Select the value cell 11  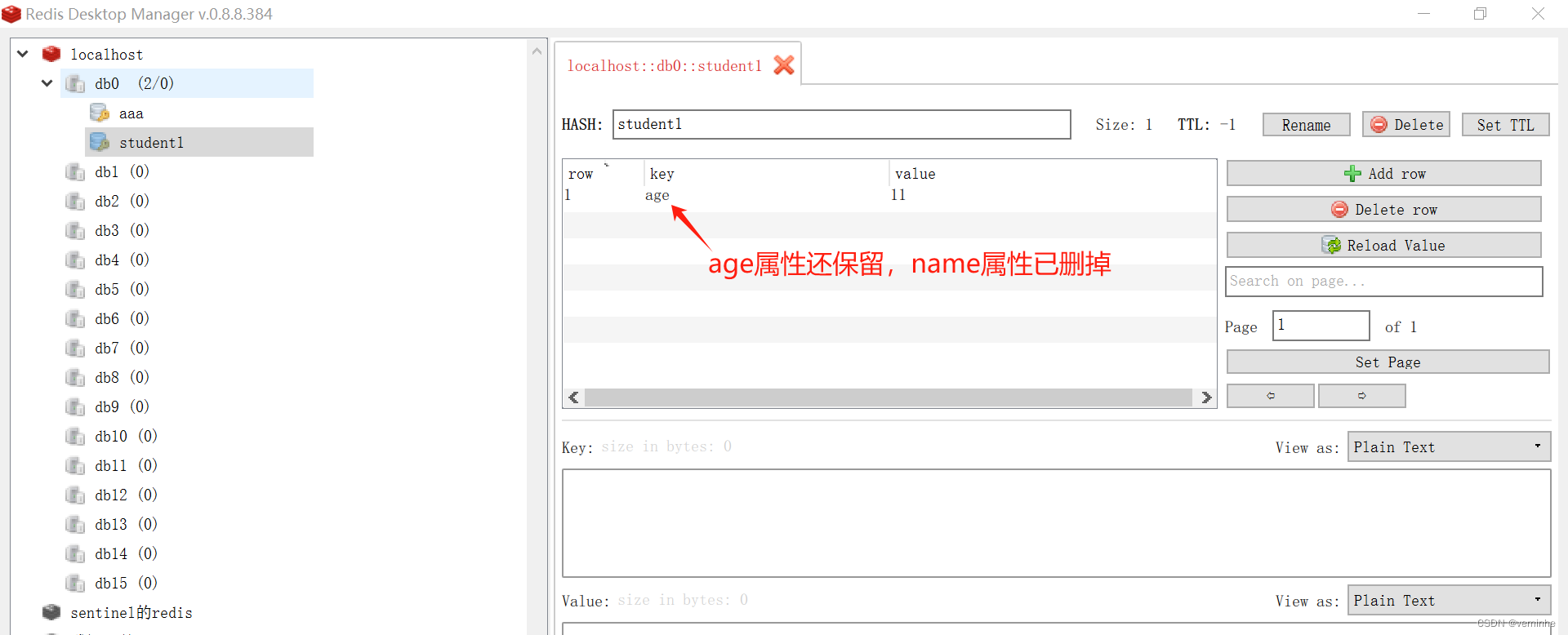898,195
